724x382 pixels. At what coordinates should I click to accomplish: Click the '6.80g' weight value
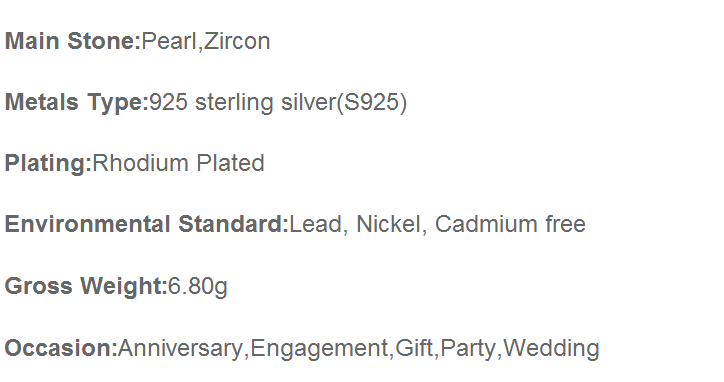198,286
